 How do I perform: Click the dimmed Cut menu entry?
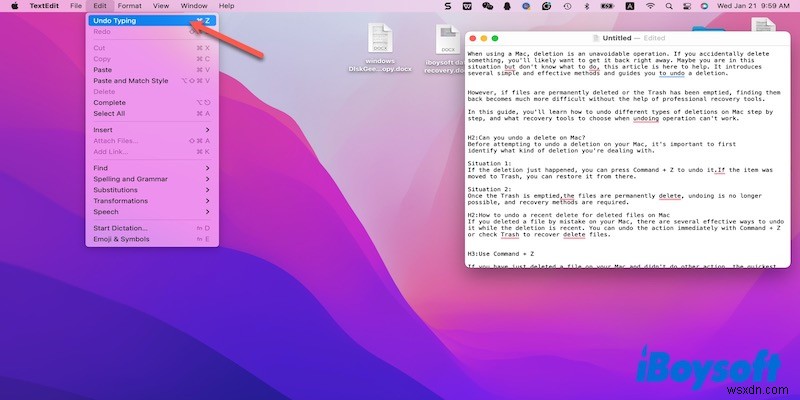pos(152,48)
